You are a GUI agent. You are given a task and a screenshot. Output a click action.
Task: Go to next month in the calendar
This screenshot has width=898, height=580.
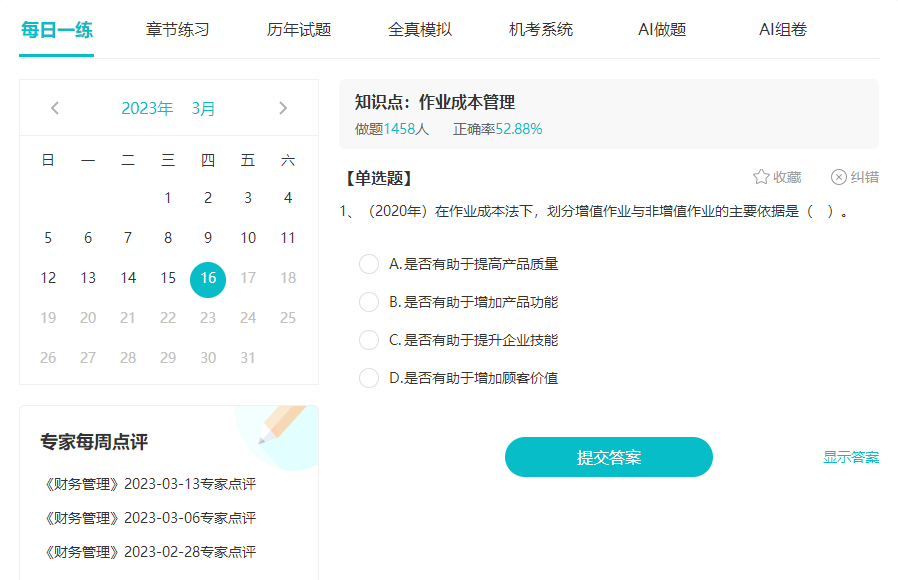(284, 108)
